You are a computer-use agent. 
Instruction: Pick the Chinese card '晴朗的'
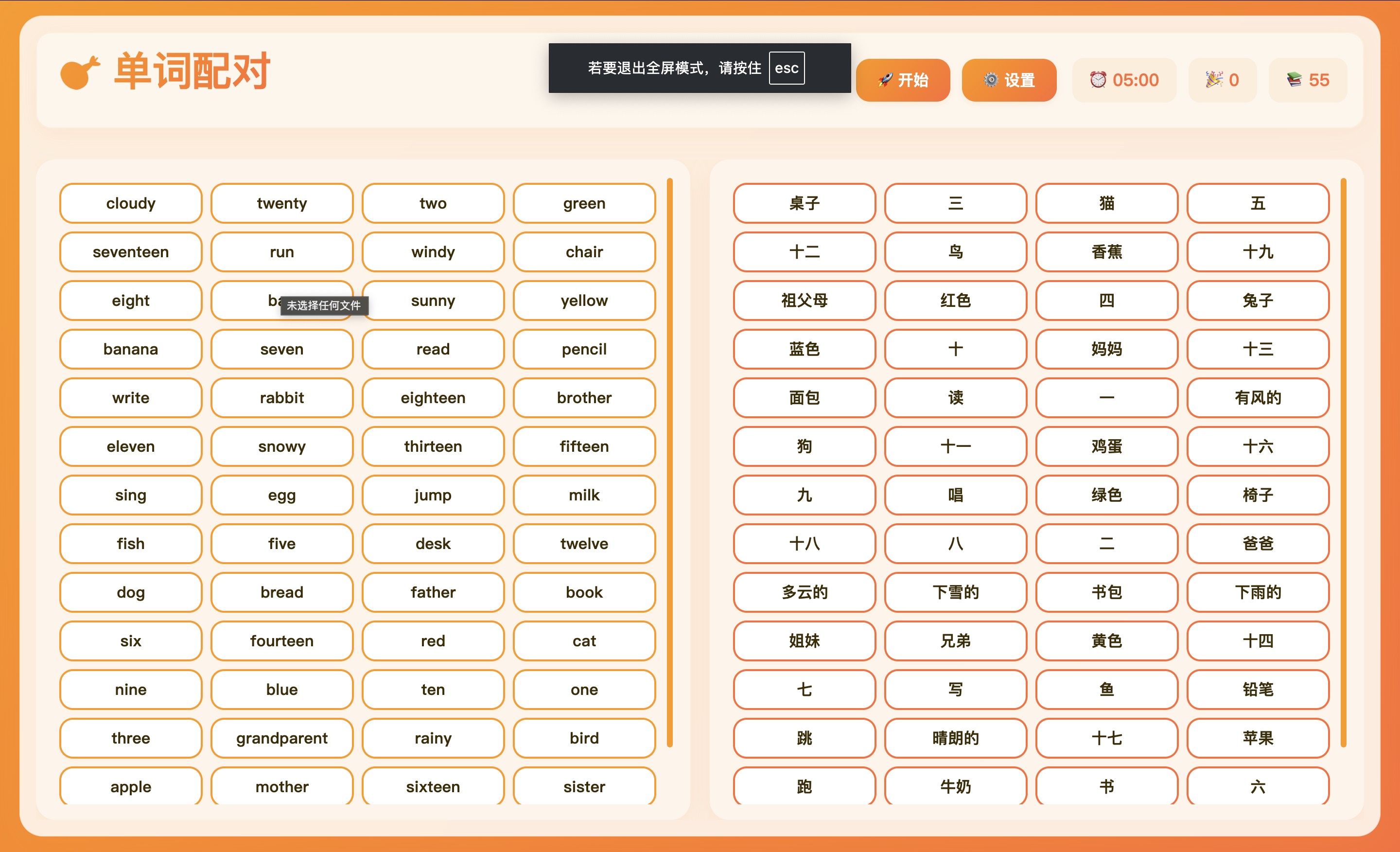pyautogui.click(x=955, y=738)
